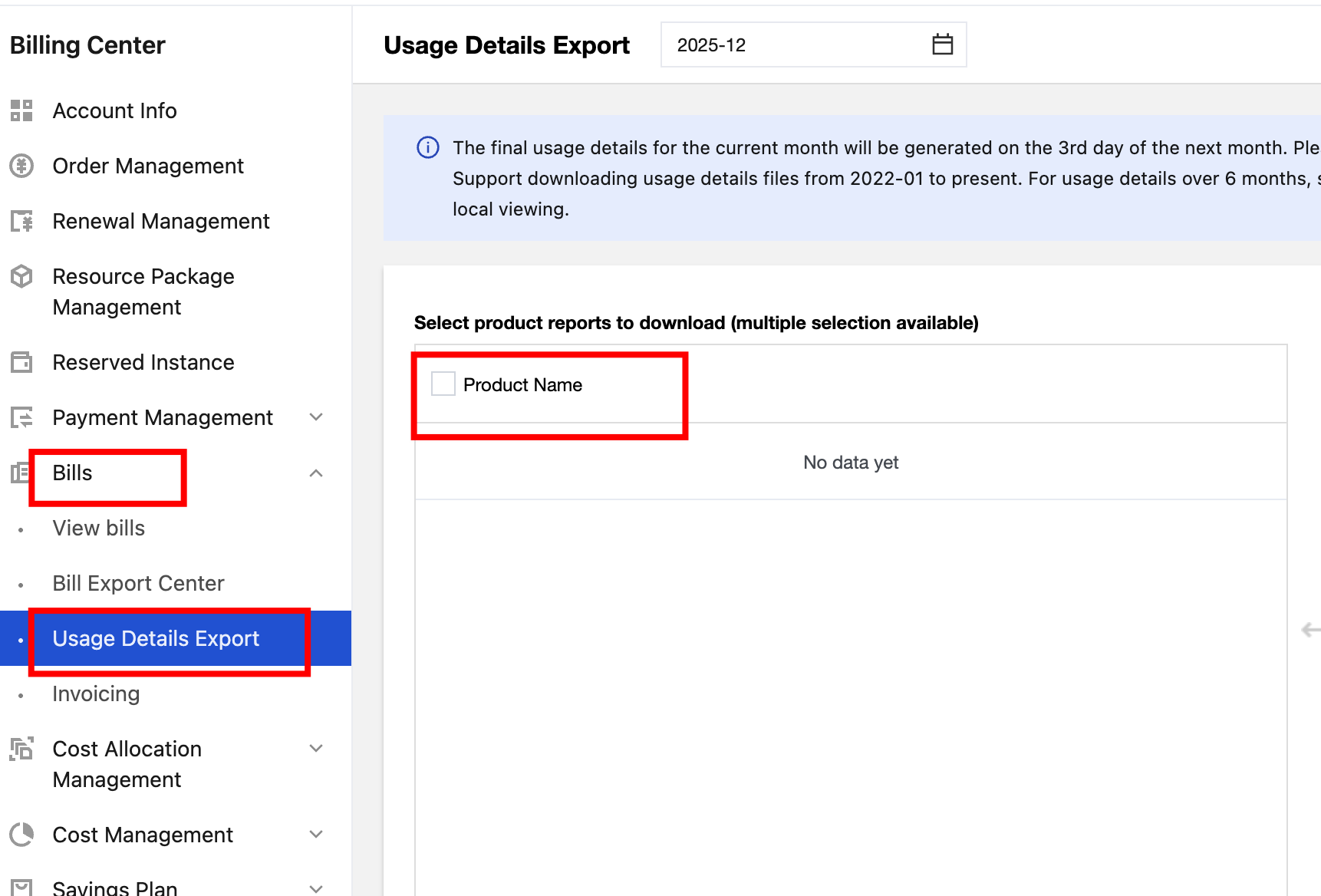Open the Invoicing page
This screenshot has height=896, width=1321.
tap(96, 694)
